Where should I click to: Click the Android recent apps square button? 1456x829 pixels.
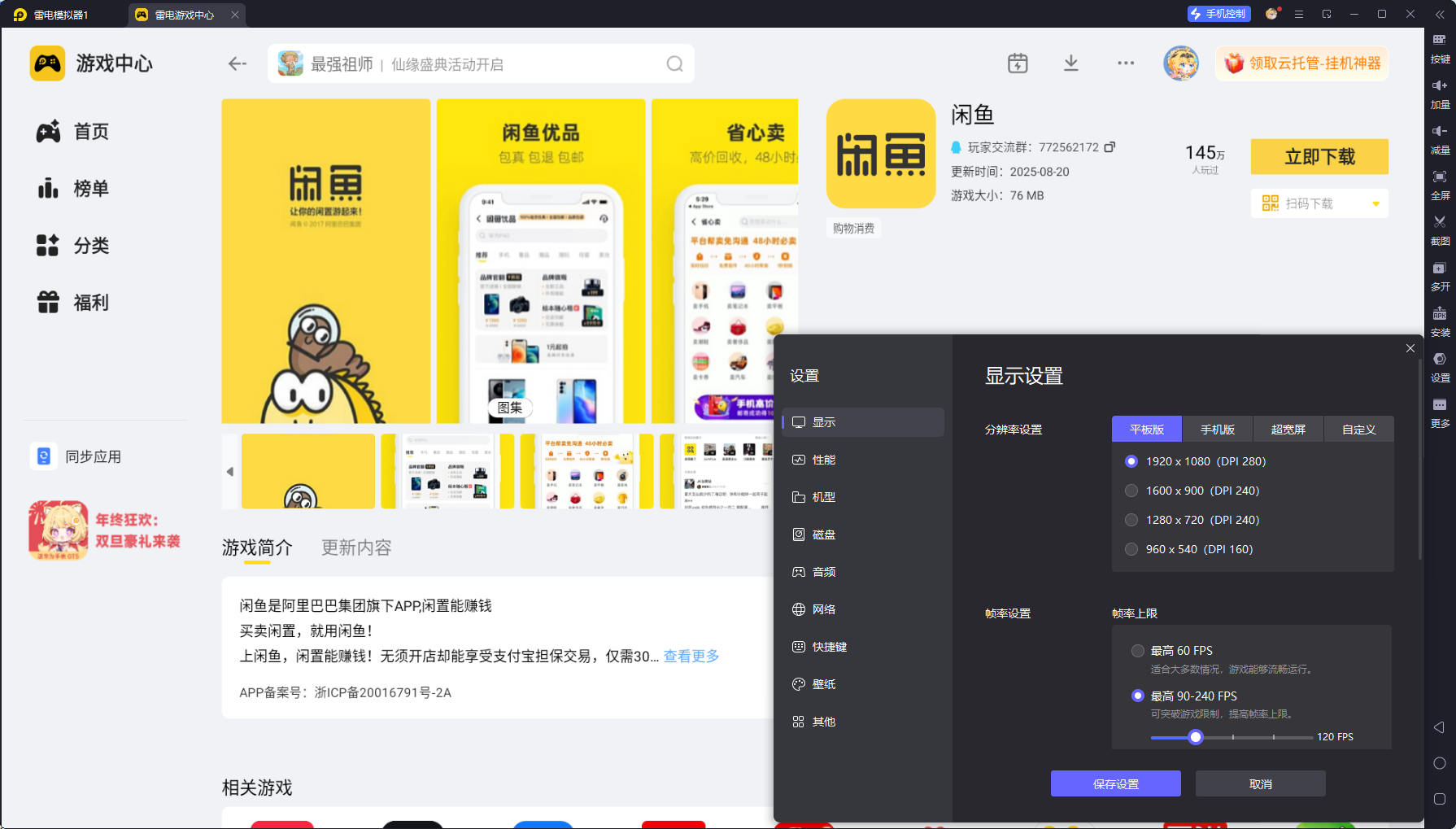(1439, 799)
